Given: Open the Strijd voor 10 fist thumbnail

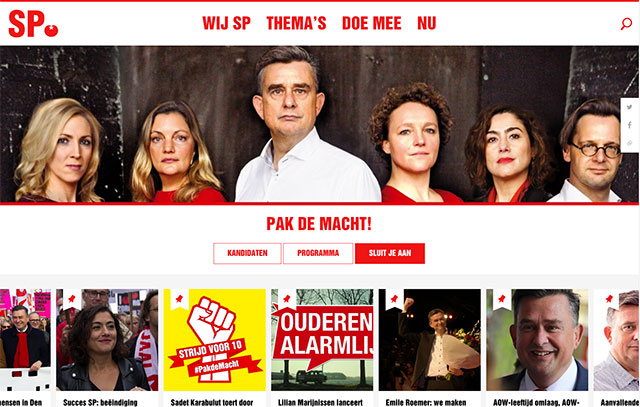Looking at the screenshot, I should click(215, 340).
